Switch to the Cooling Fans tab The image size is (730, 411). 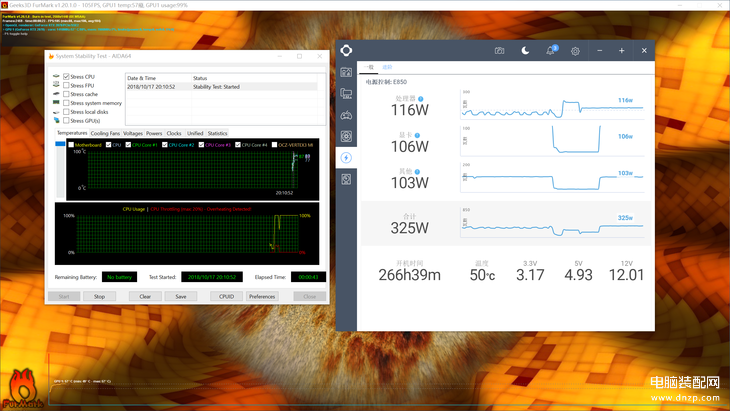pyautogui.click(x=105, y=134)
